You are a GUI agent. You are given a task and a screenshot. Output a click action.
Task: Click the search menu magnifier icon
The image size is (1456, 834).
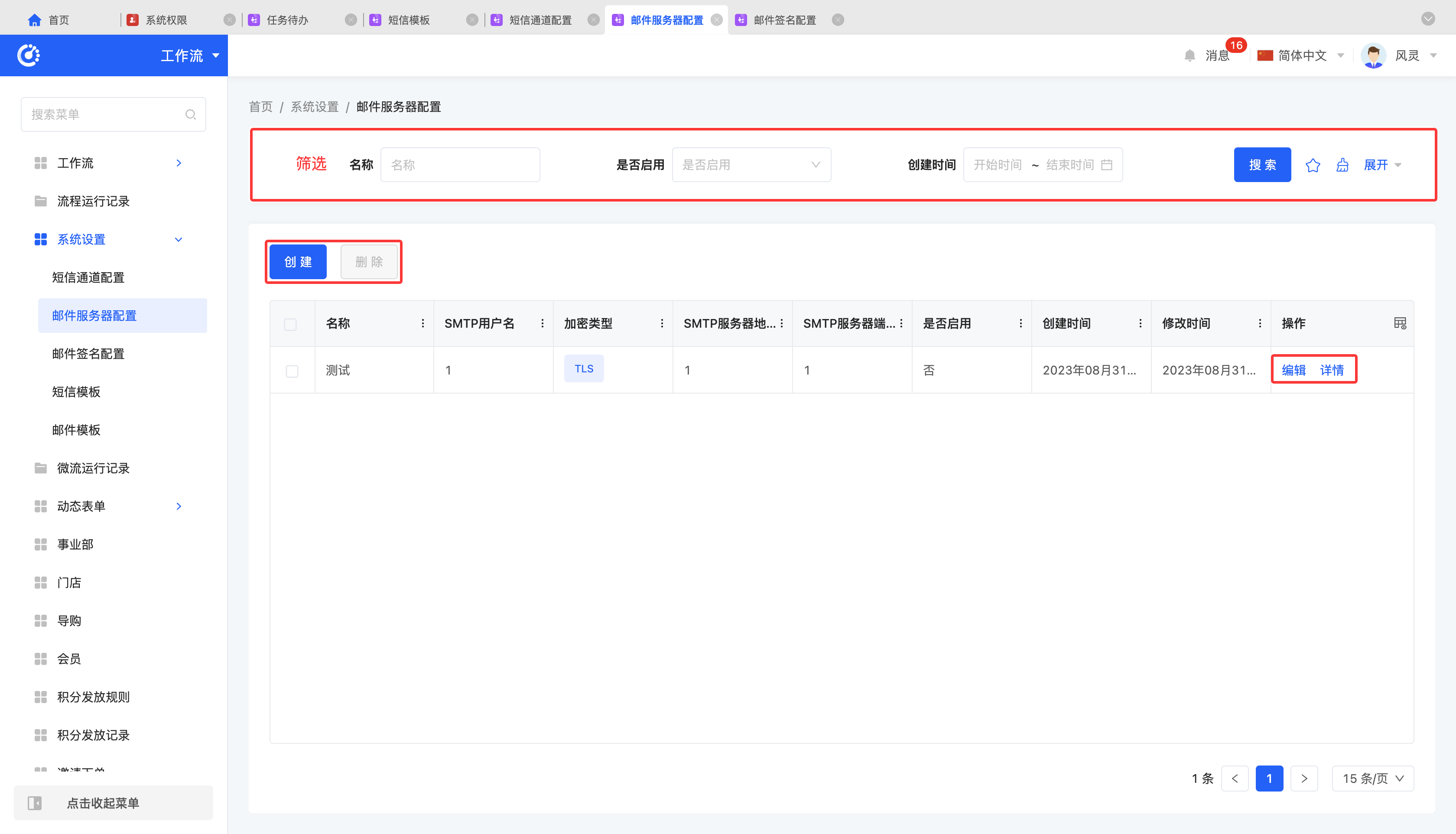click(x=191, y=114)
